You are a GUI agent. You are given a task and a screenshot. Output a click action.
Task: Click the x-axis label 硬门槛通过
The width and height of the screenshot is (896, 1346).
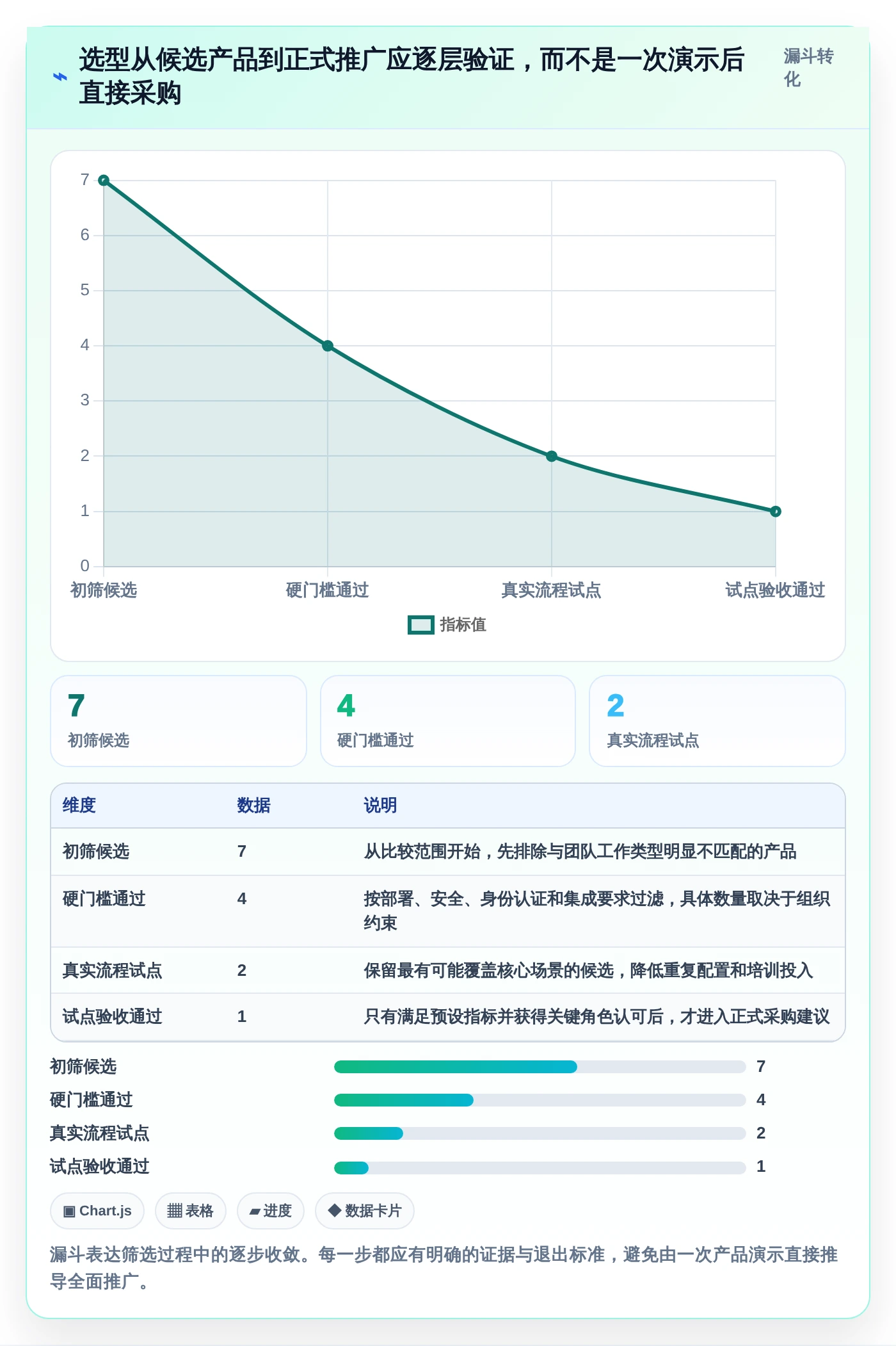[328, 590]
